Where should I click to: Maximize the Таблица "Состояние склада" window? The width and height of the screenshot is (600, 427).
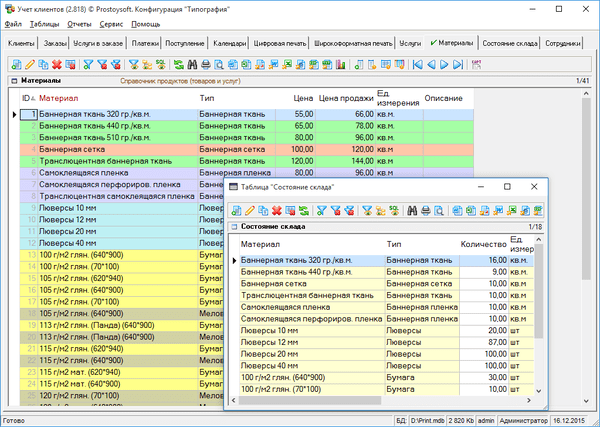(x=507, y=187)
